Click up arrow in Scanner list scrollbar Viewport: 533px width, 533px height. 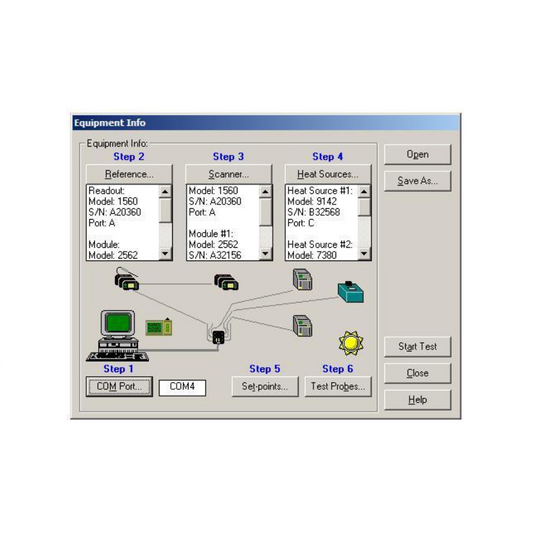(x=265, y=192)
